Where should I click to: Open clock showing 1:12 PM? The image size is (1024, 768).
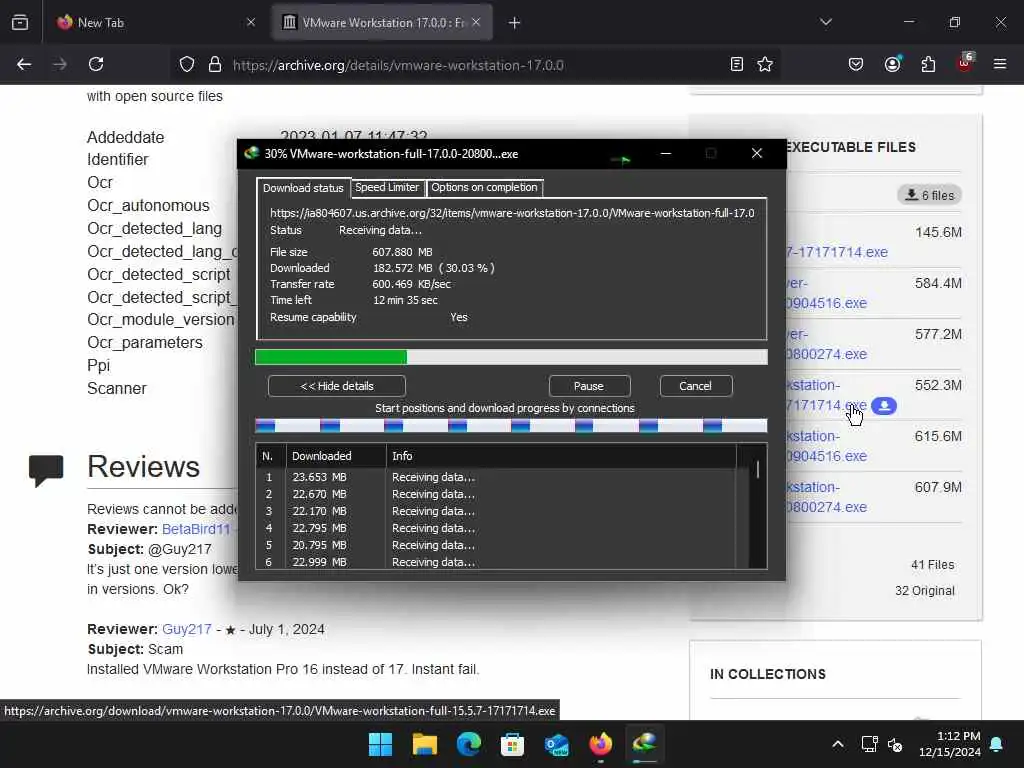click(950, 744)
